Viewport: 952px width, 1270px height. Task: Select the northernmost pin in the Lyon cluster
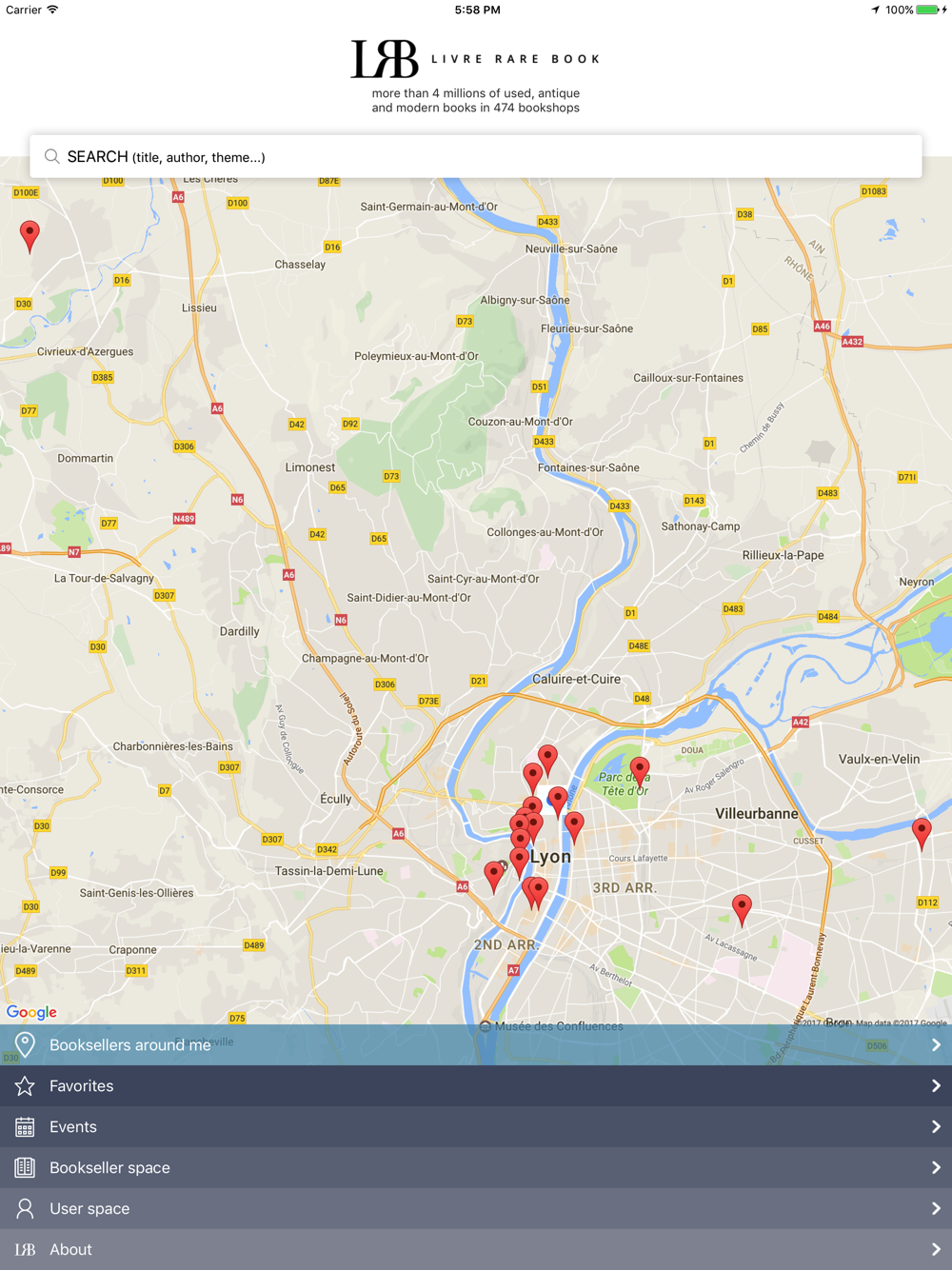[x=547, y=761]
